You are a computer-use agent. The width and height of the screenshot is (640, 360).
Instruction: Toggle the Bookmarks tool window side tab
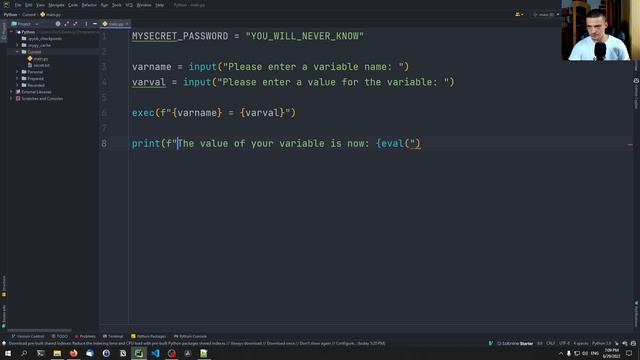[4, 316]
